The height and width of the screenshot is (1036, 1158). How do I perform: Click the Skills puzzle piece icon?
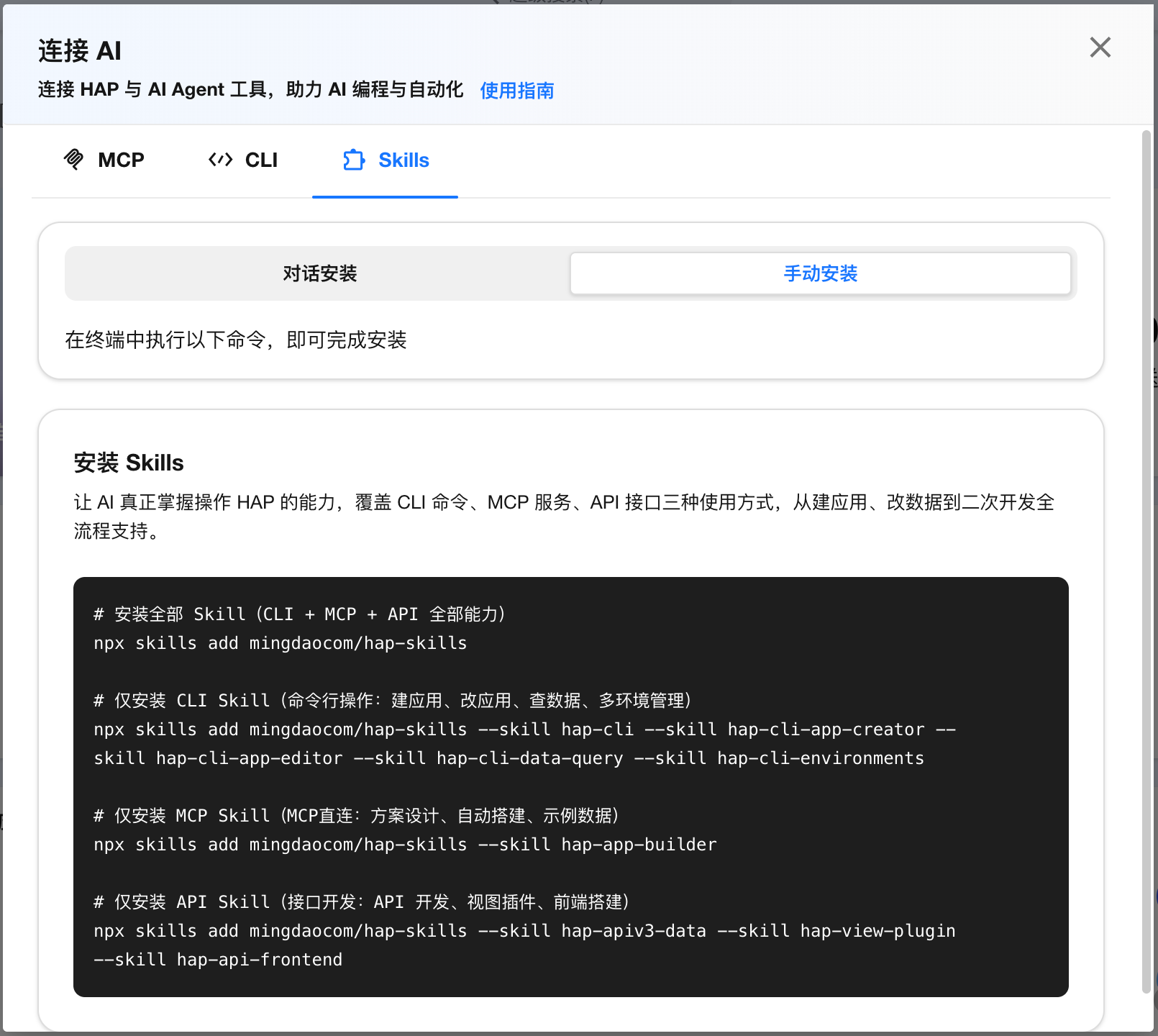[353, 160]
